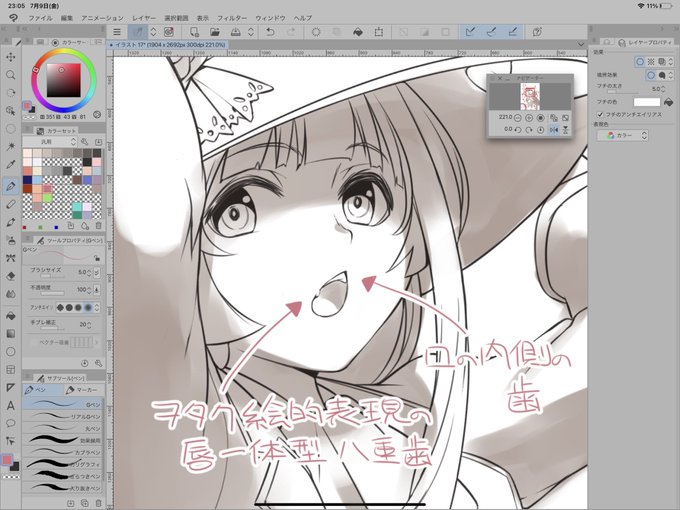Toggle the anti-aliasing checkbox for the border edge
The width and height of the screenshot is (680, 510).
600,114
